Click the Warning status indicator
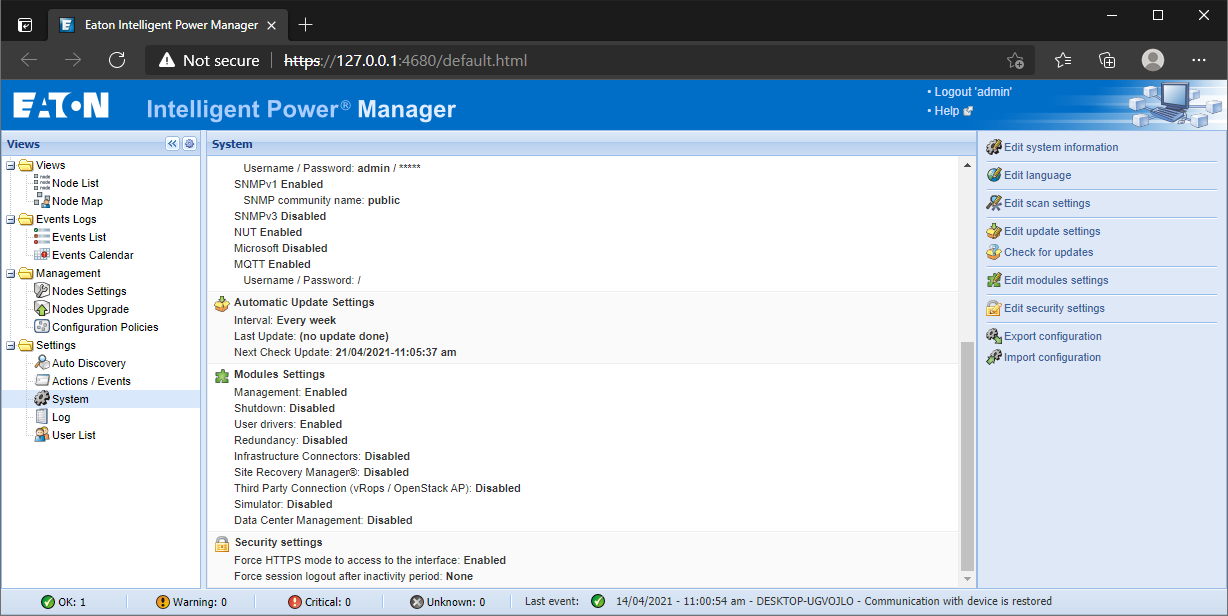 click(x=191, y=602)
